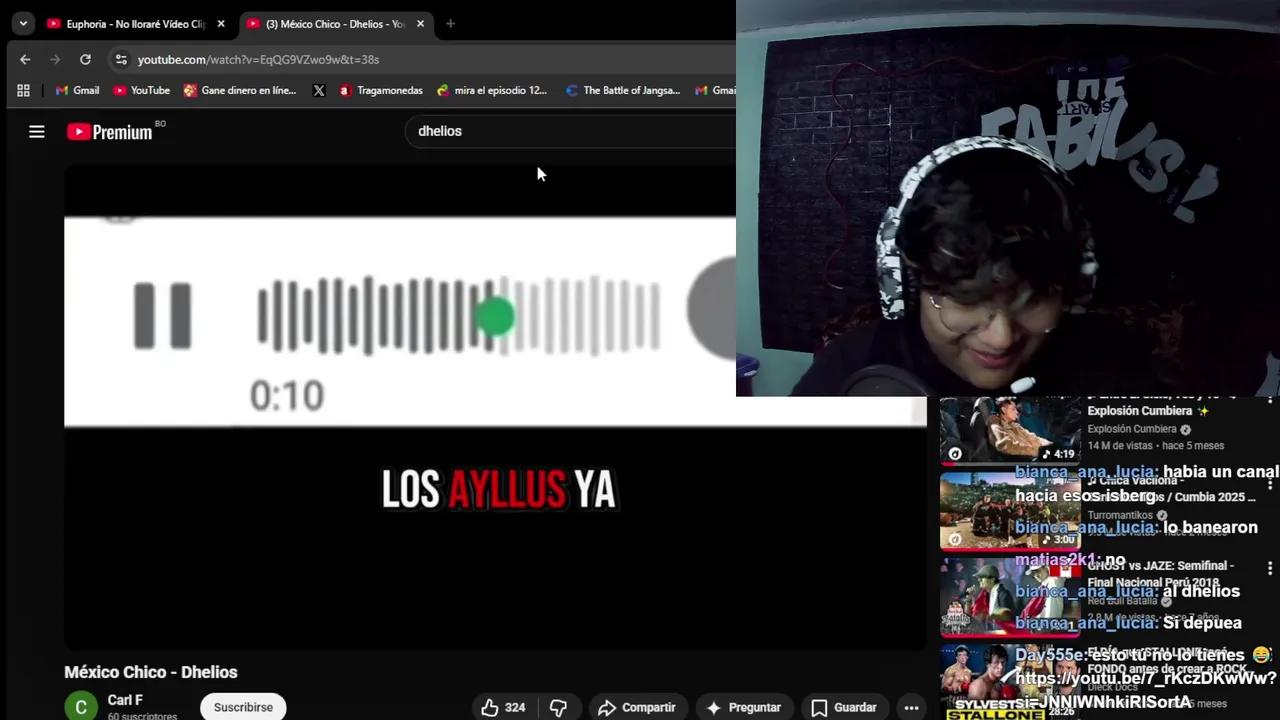Select the México Chico - Dhelios tab

[335, 24]
